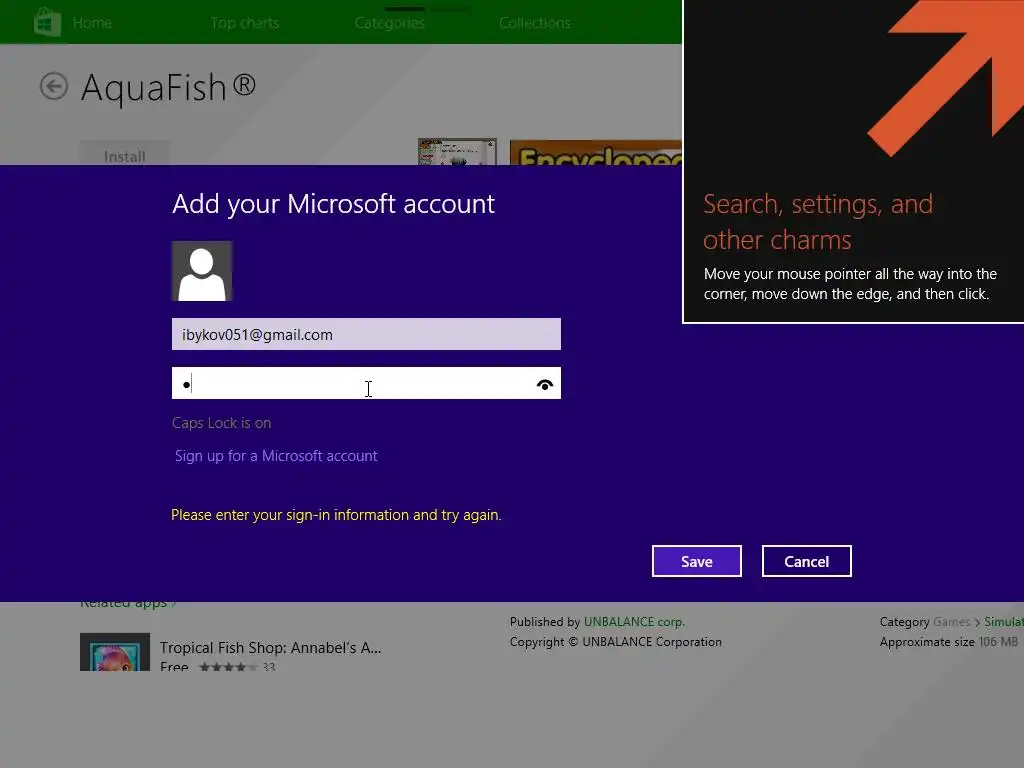The width and height of the screenshot is (1024, 768).
Task: Go back using the arrow beside AquaFish
Action: 54,86
